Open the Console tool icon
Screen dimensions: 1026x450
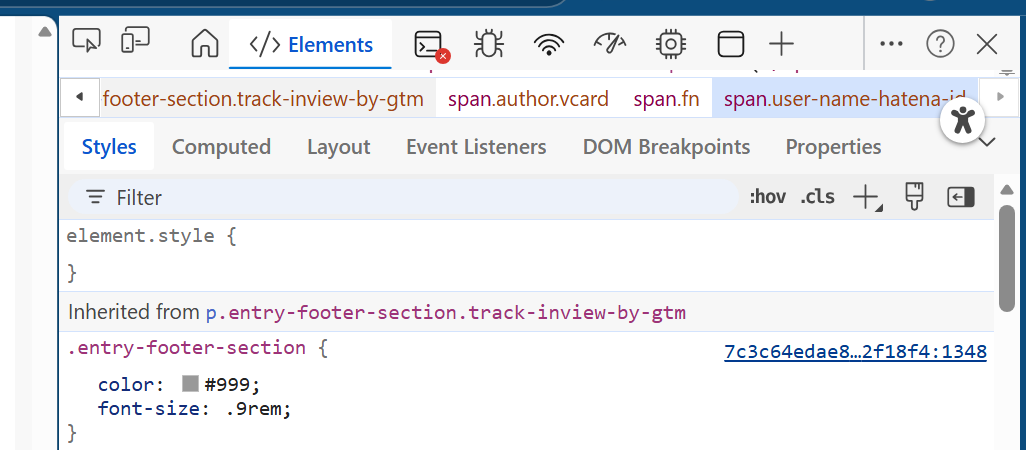(429, 44)
